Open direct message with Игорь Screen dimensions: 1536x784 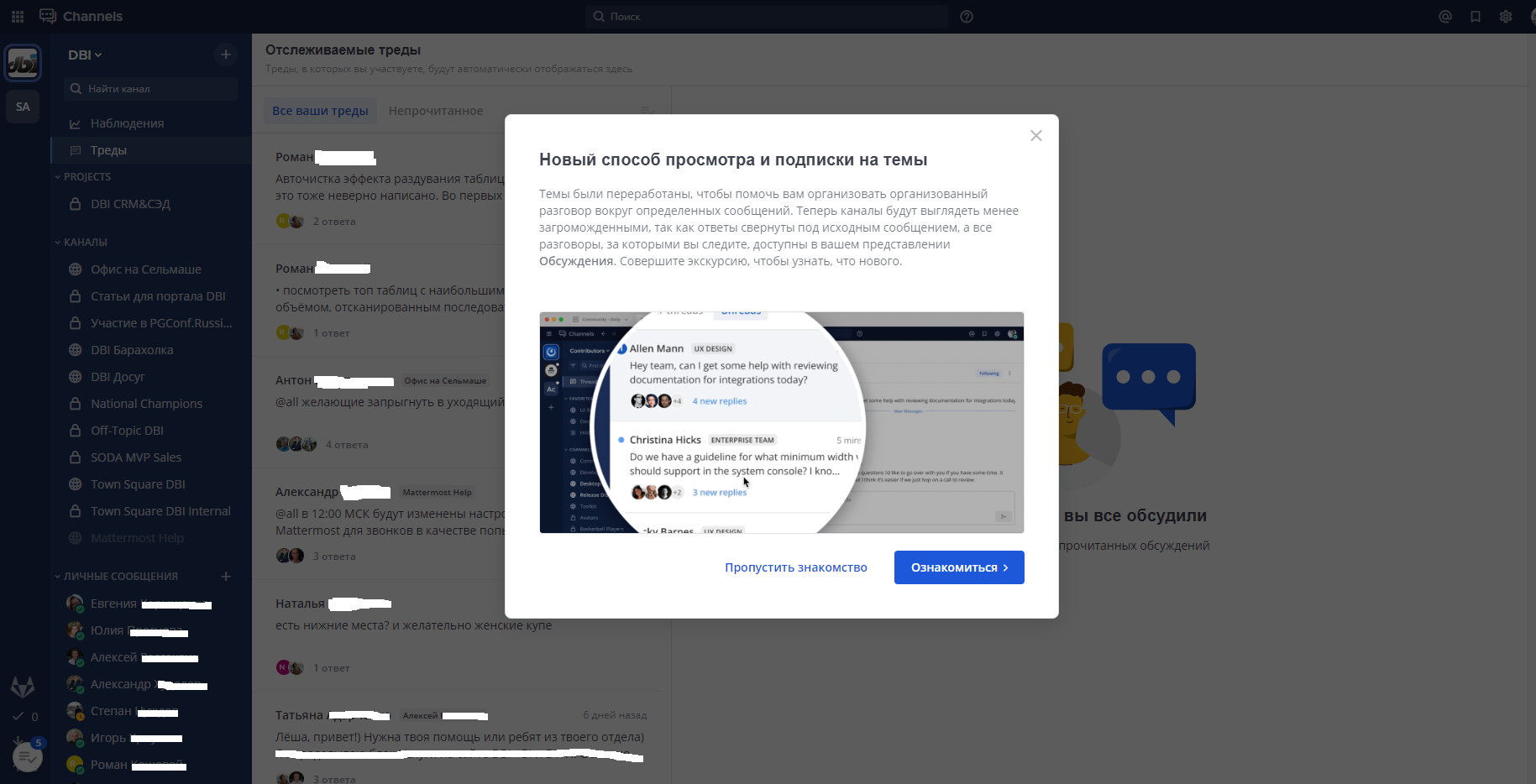[151, 738]
